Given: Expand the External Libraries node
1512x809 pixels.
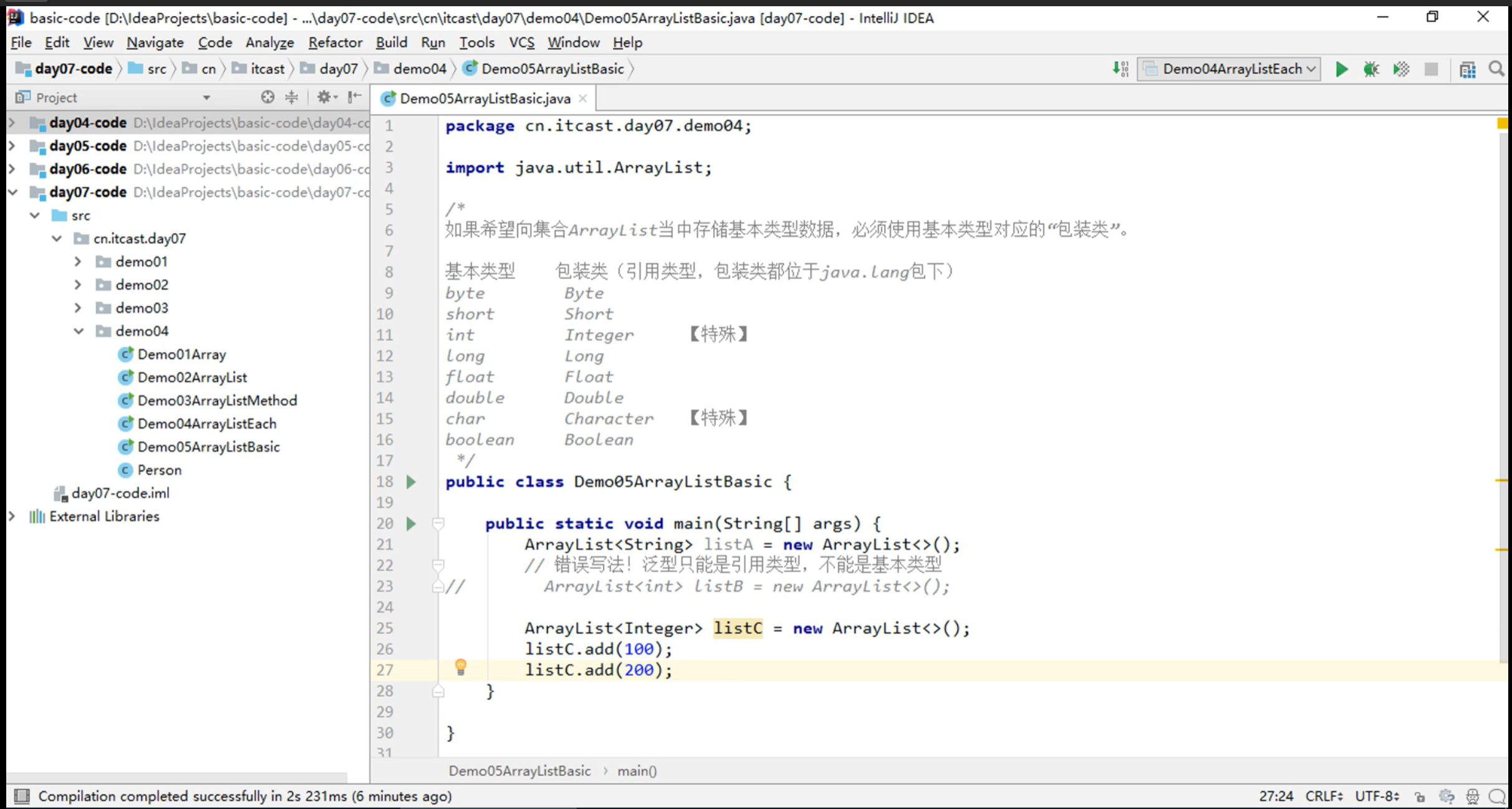Looking at the screenshot, I should (x=12, y=516).
